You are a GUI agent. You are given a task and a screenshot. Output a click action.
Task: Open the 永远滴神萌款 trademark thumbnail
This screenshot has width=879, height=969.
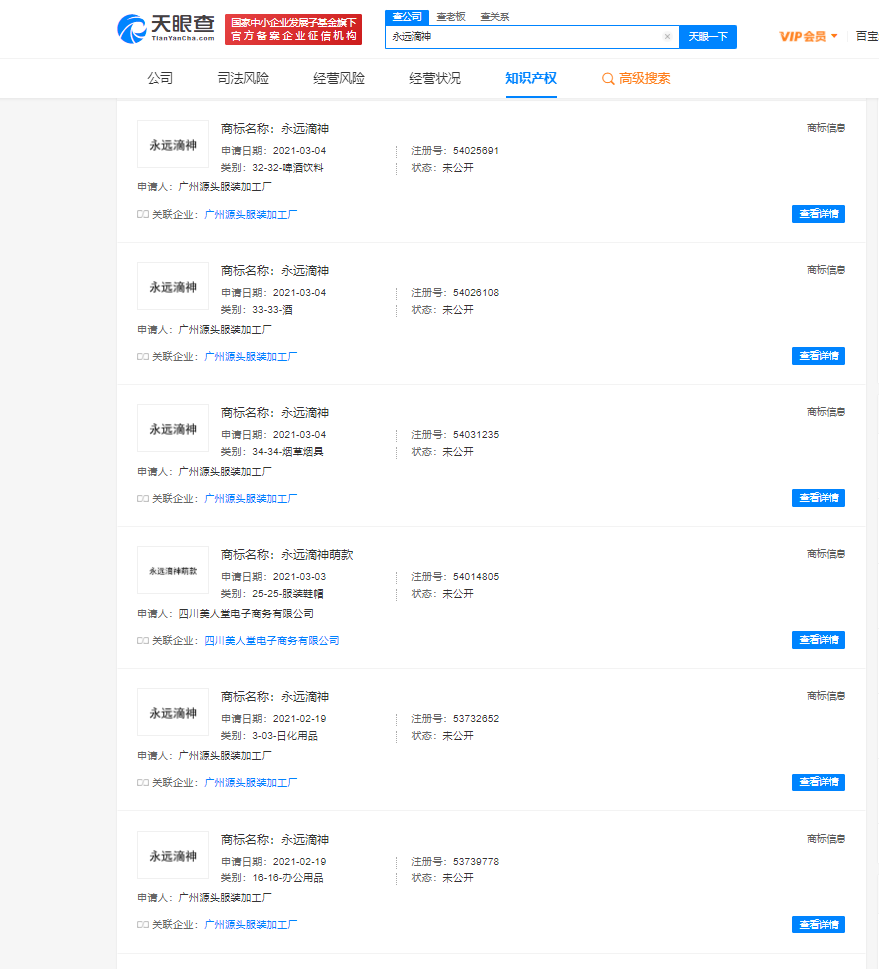(x=173, y=570)
